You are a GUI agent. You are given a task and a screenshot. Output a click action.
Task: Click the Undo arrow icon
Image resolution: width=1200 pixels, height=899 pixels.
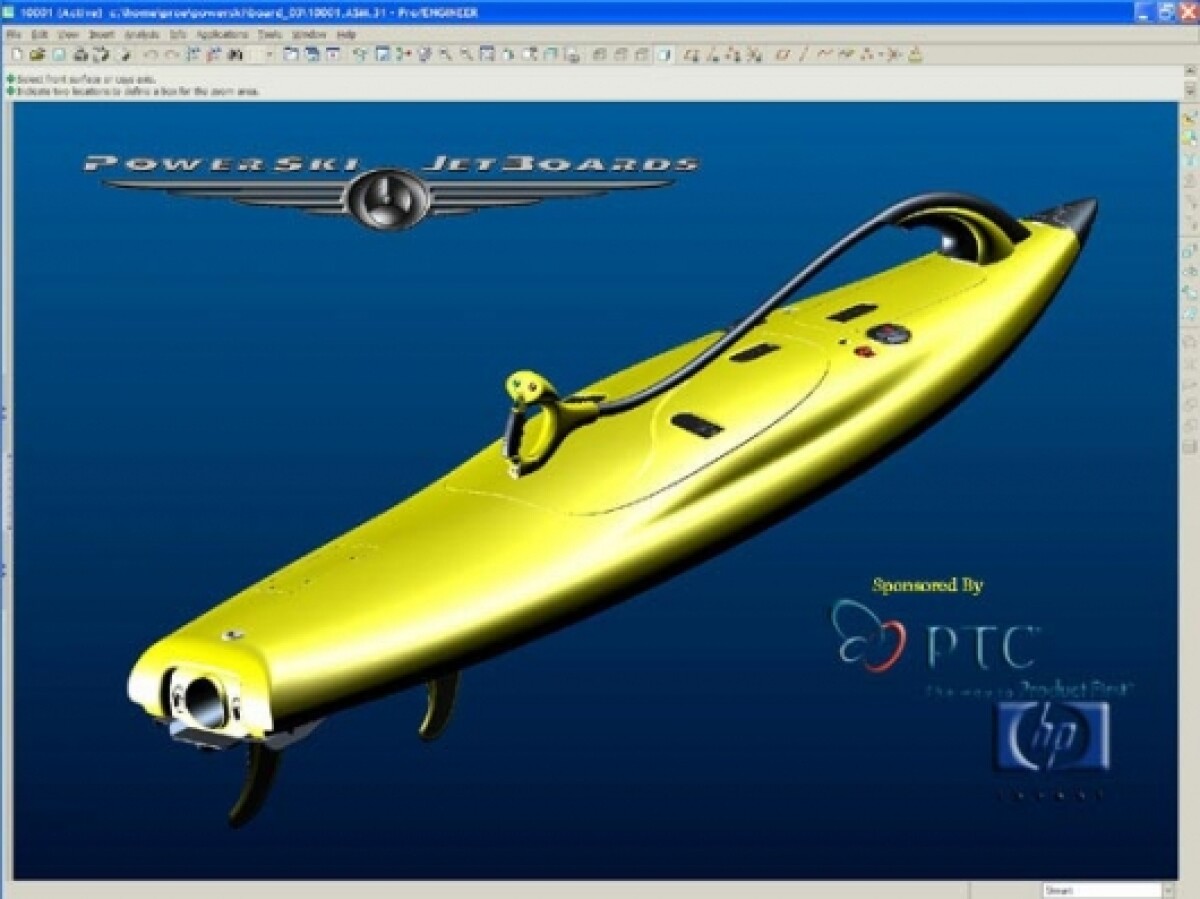pyautogui.click(x=150, y=54)
